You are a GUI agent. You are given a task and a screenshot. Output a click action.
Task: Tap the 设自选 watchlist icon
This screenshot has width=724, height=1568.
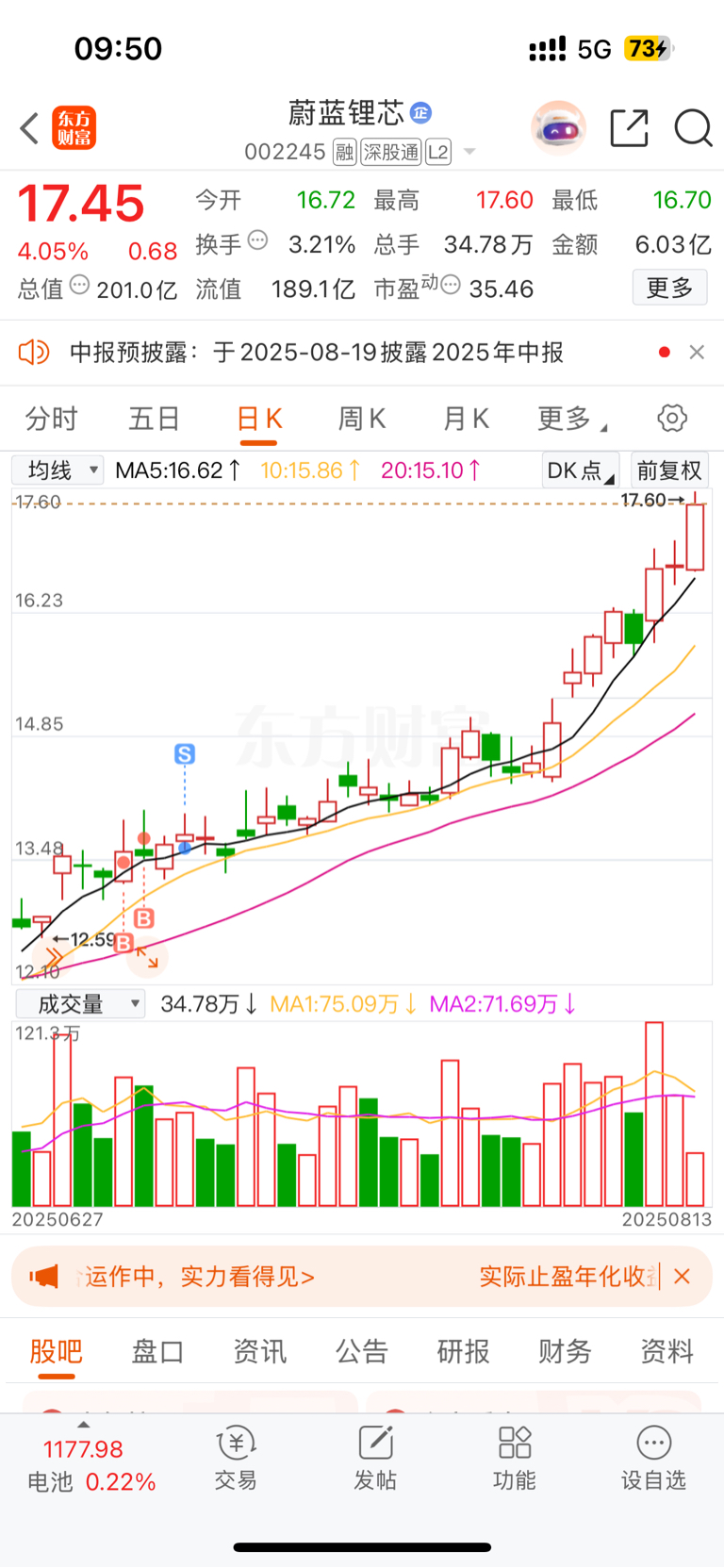653,1459
